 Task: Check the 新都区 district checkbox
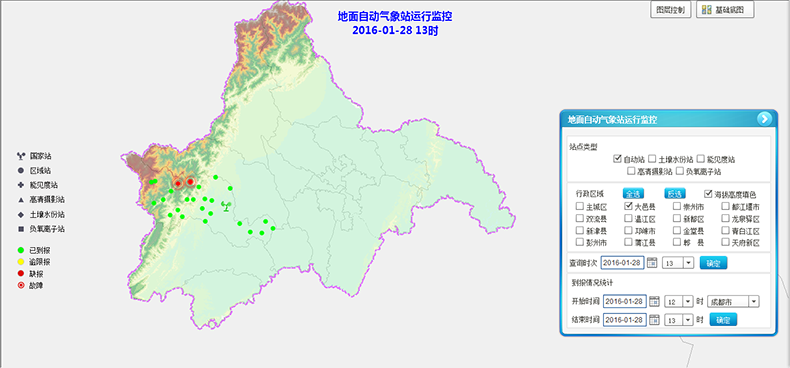[677, 219]
